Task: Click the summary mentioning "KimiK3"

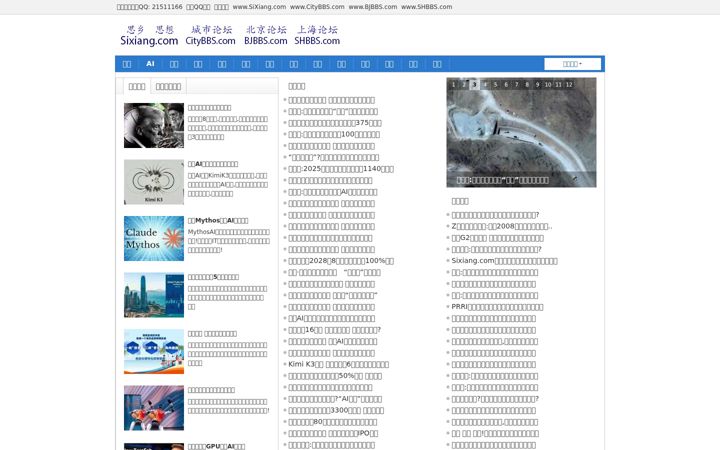Action: coord(228,185)
